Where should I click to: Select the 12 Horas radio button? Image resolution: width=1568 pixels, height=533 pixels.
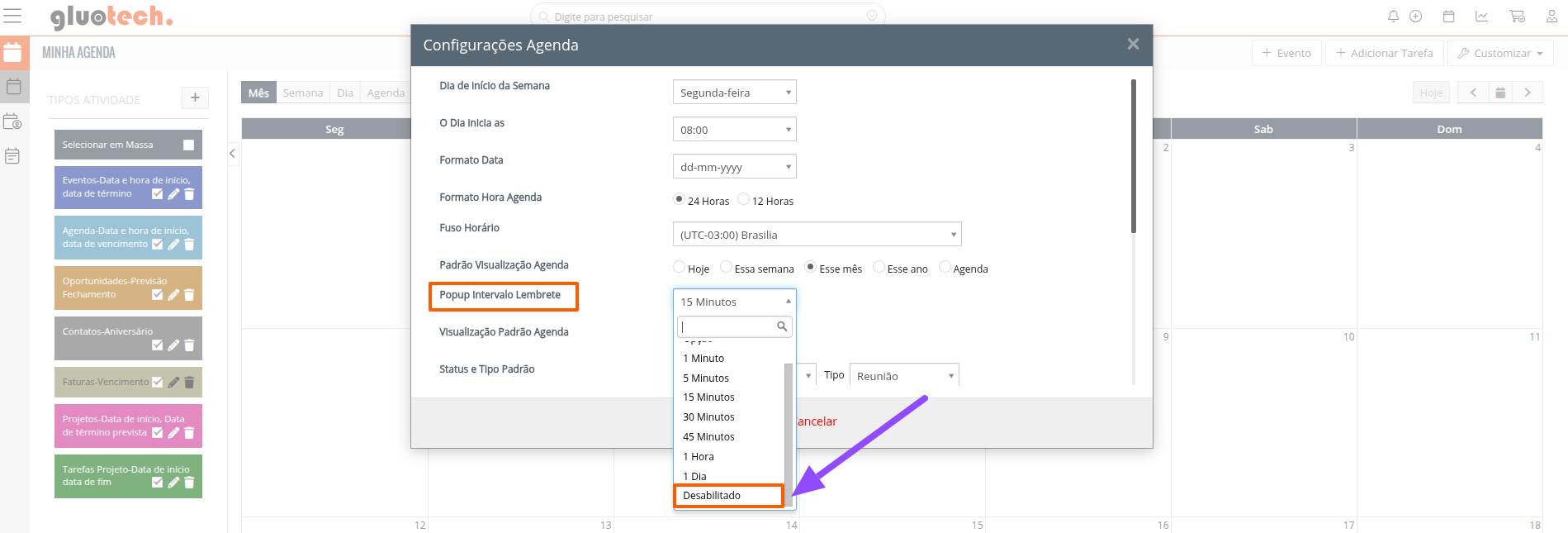pyautogui.click(x=744, y=199)
